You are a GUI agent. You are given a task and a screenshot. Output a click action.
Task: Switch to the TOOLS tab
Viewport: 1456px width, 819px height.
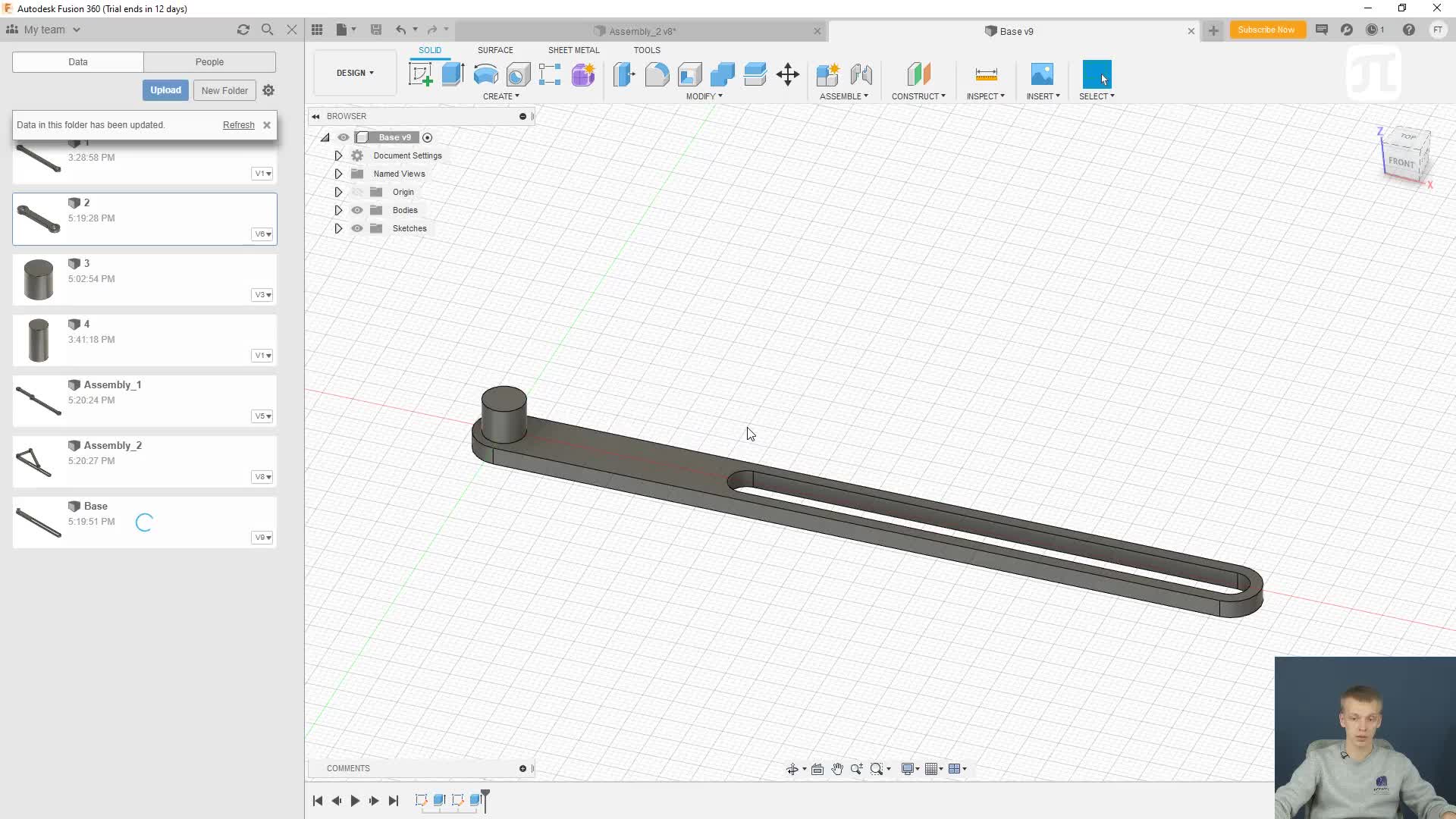tap(647, 50)
